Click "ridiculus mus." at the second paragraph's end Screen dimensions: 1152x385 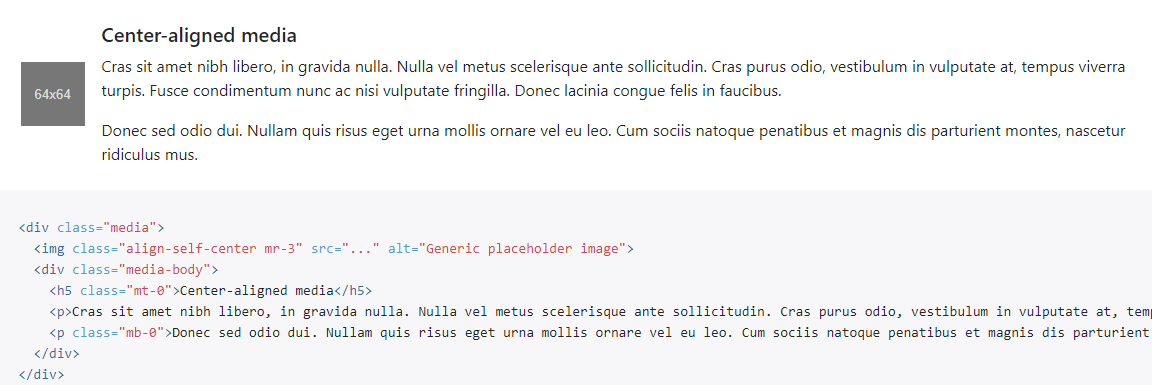[150, 155]
